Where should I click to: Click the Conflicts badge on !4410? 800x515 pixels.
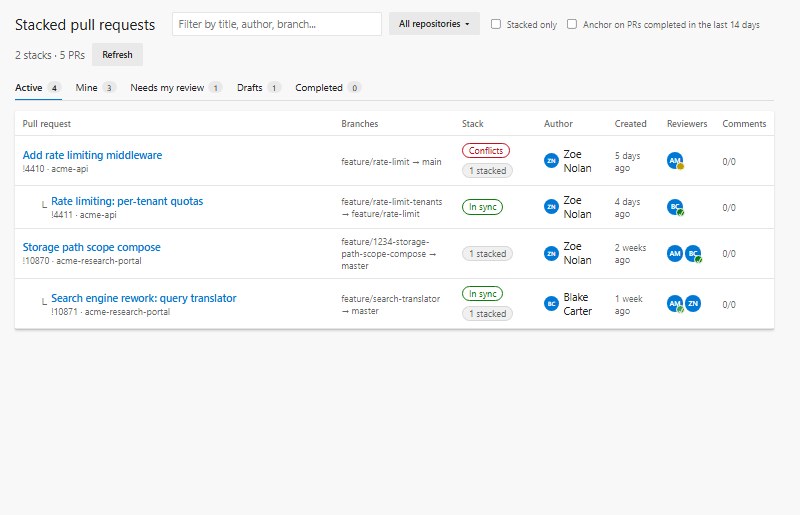(486, 151)
